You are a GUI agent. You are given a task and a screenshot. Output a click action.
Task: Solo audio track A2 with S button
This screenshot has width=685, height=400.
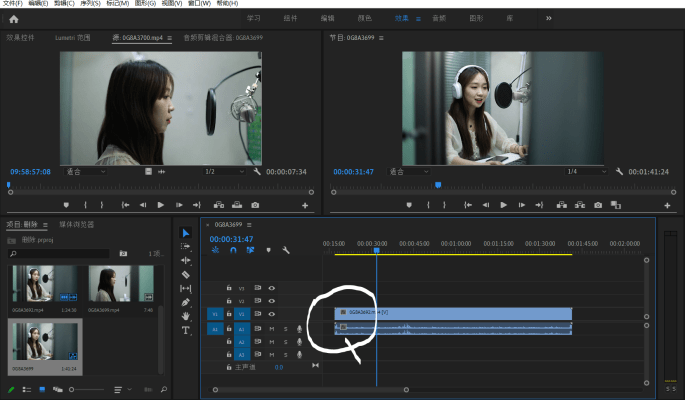point(284,341)
